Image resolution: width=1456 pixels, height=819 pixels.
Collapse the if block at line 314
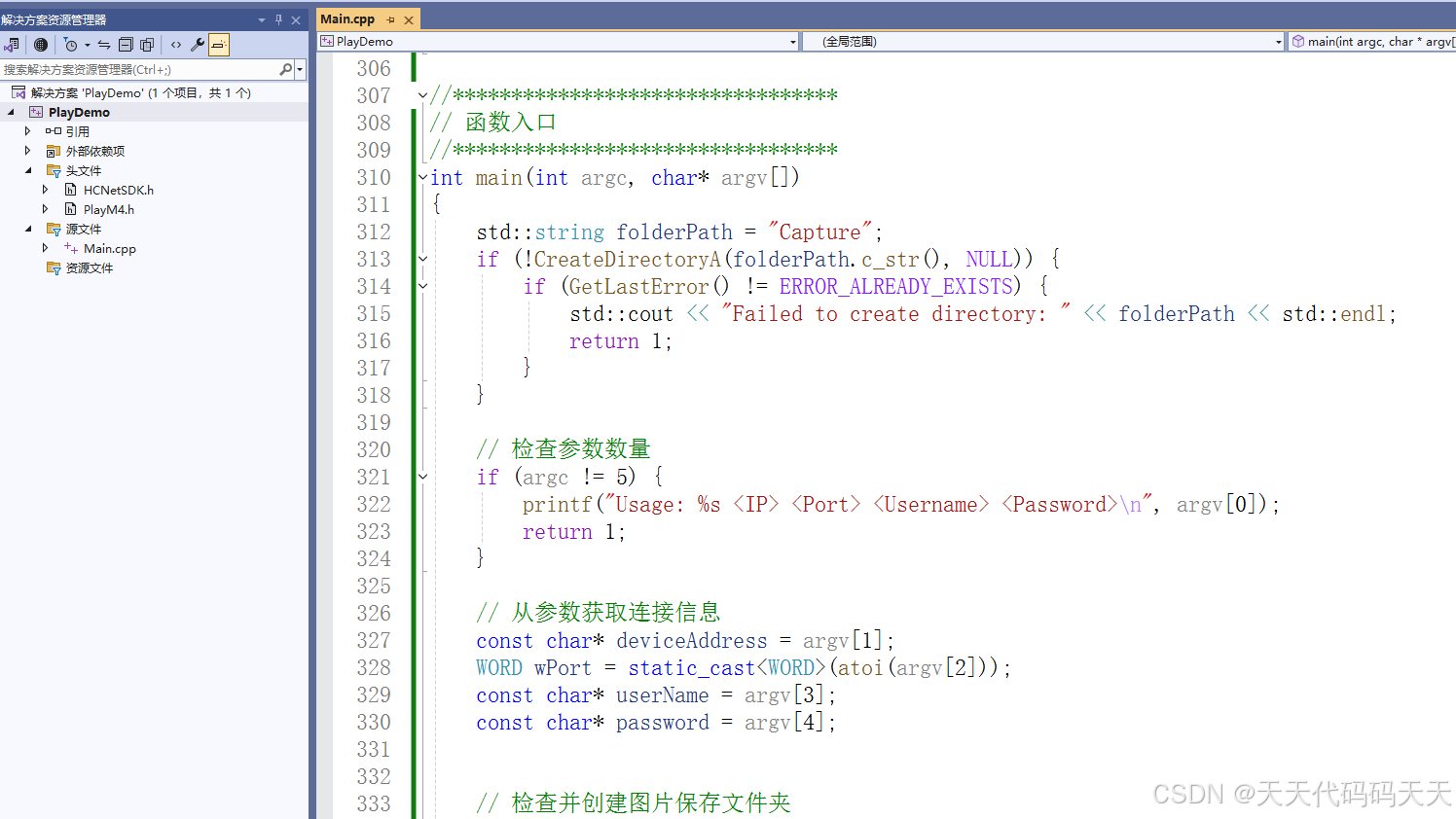(422, 286)
